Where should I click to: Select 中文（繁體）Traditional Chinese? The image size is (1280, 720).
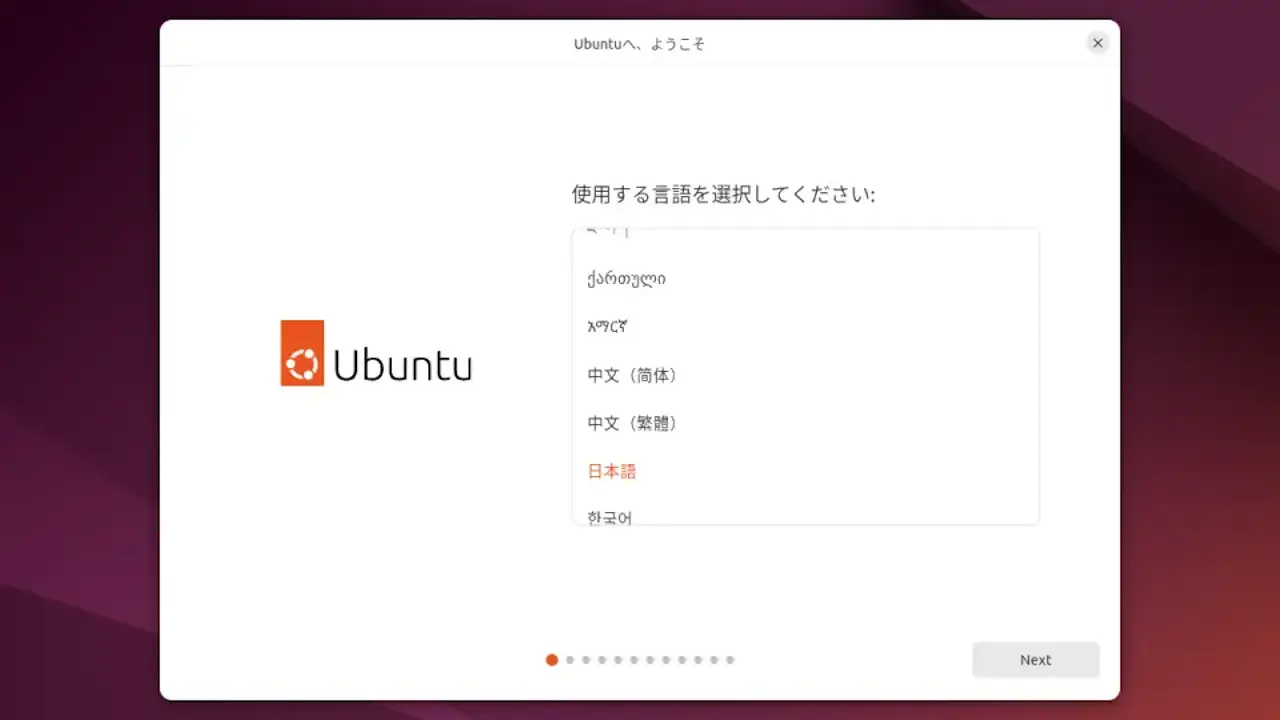pos(632,423)
